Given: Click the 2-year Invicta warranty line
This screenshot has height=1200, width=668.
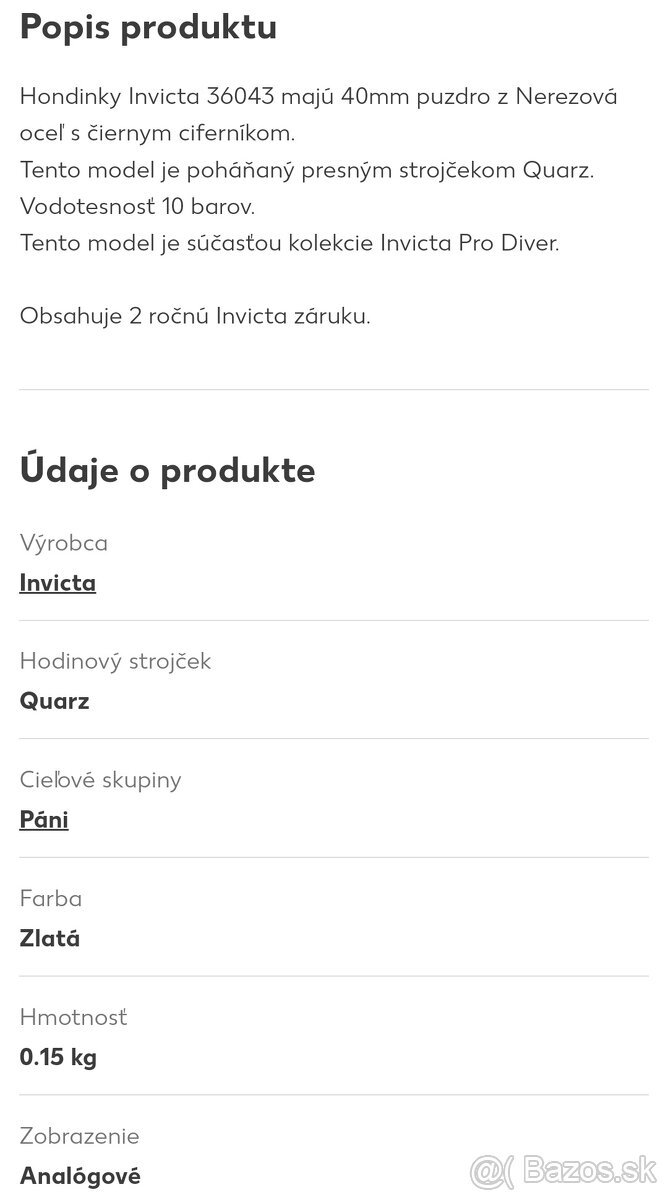Looking at the screenshot, I should (x=195, y=316).
